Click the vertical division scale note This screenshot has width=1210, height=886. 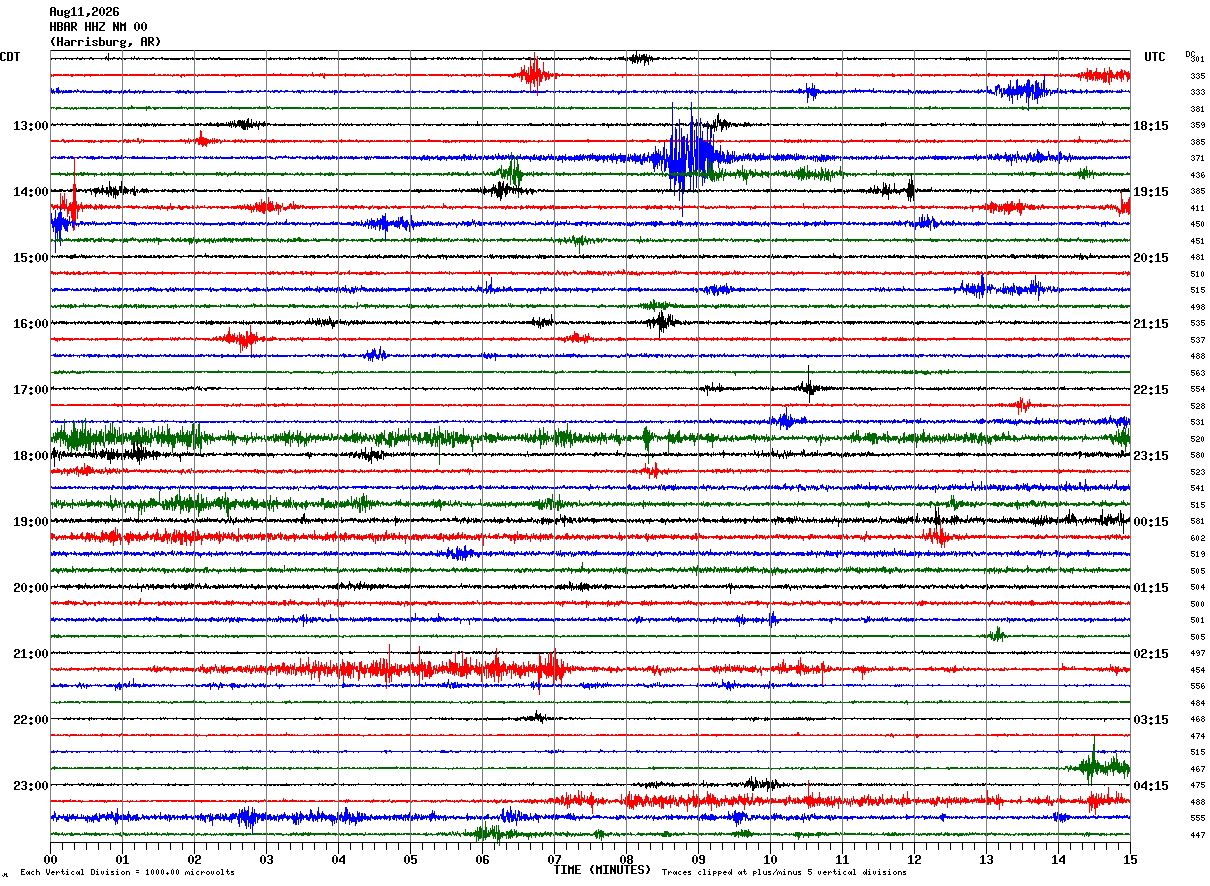point(127,872)
